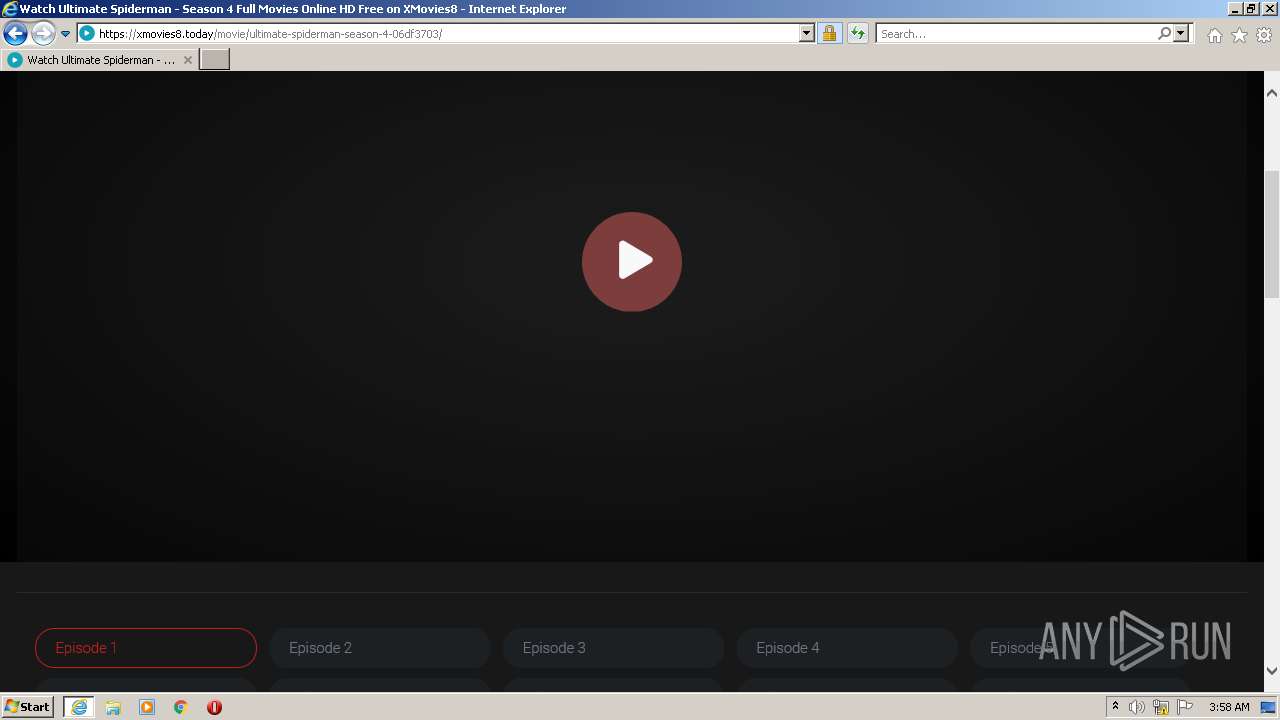Close the Watch Ultimate Spiderman tab
Screen dimensions: 1280x720
[x=187, y=60]
